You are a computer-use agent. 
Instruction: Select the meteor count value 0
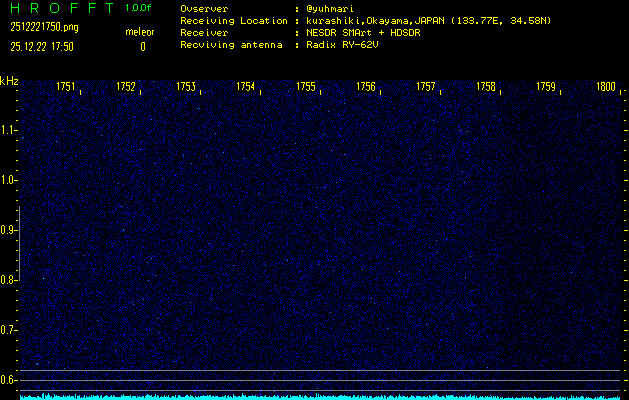coord(142,46)
